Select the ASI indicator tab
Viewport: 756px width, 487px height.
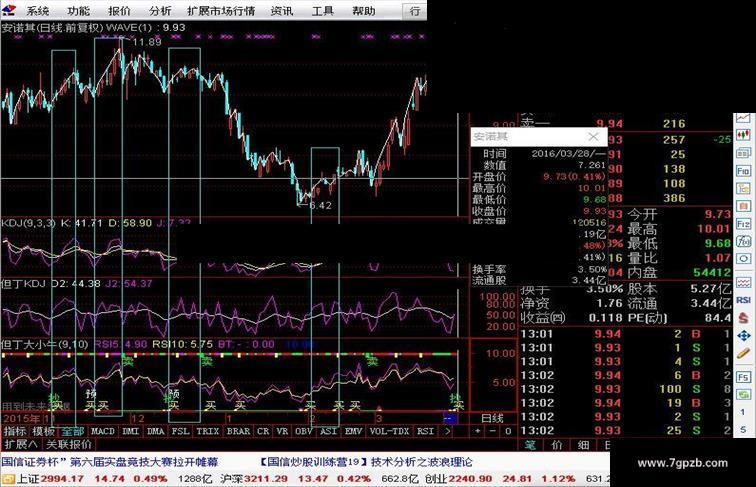[328, 431]
